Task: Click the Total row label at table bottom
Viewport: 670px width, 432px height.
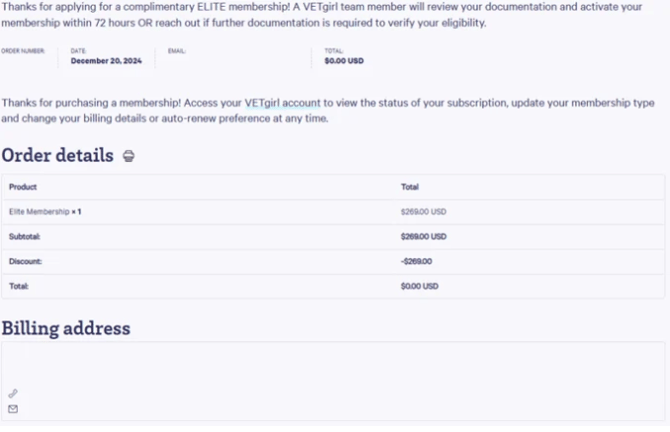Action: click(x=18, y=286)
